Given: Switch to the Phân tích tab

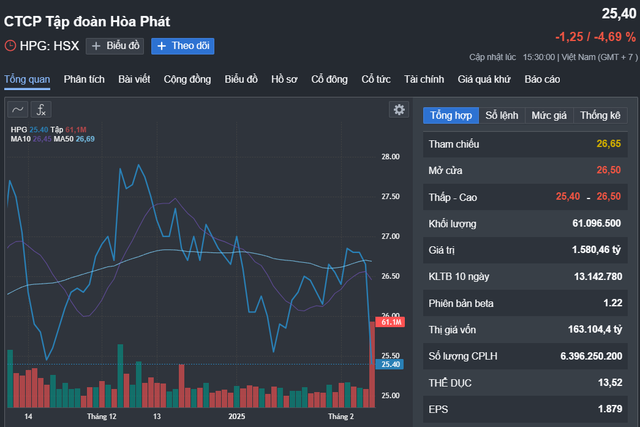Looking at the screenshot, I should (84, 78).
